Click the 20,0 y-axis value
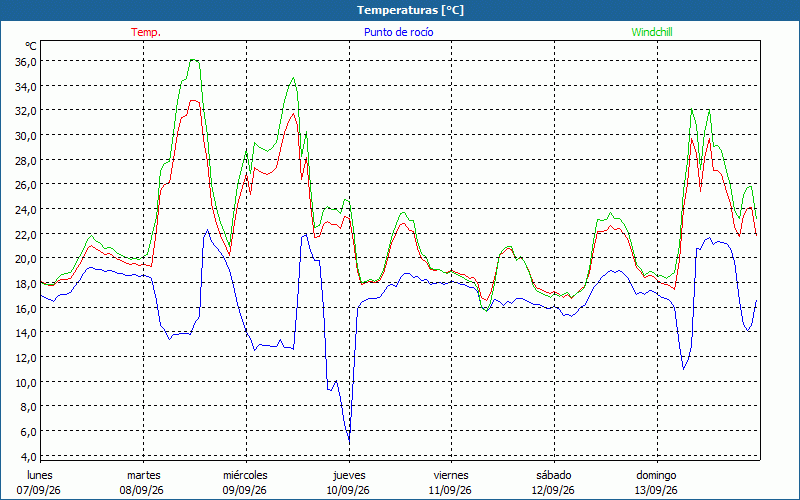The height and width of the screenshot is (500, 800). [26, 259]
